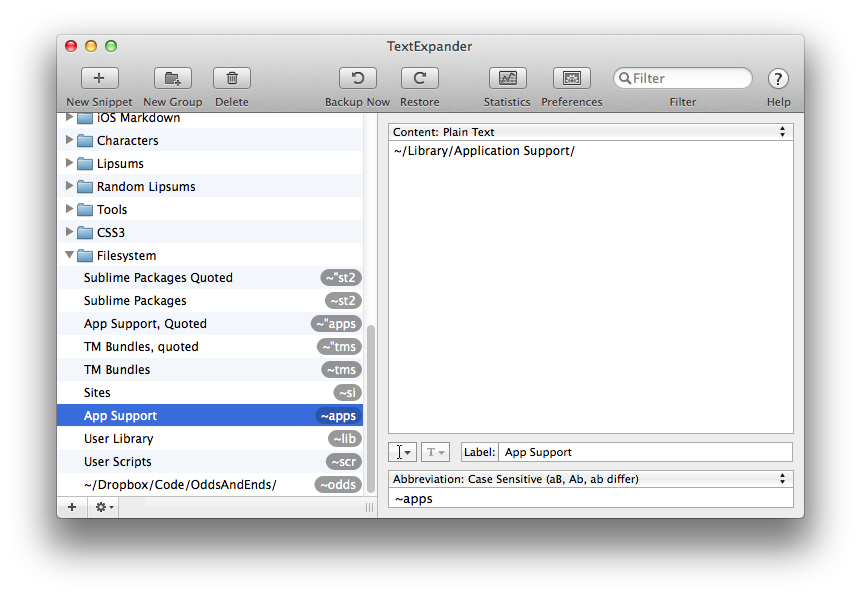Expand the iOS Markdown group
Viewport: 861px width, 597px height.
69,117
